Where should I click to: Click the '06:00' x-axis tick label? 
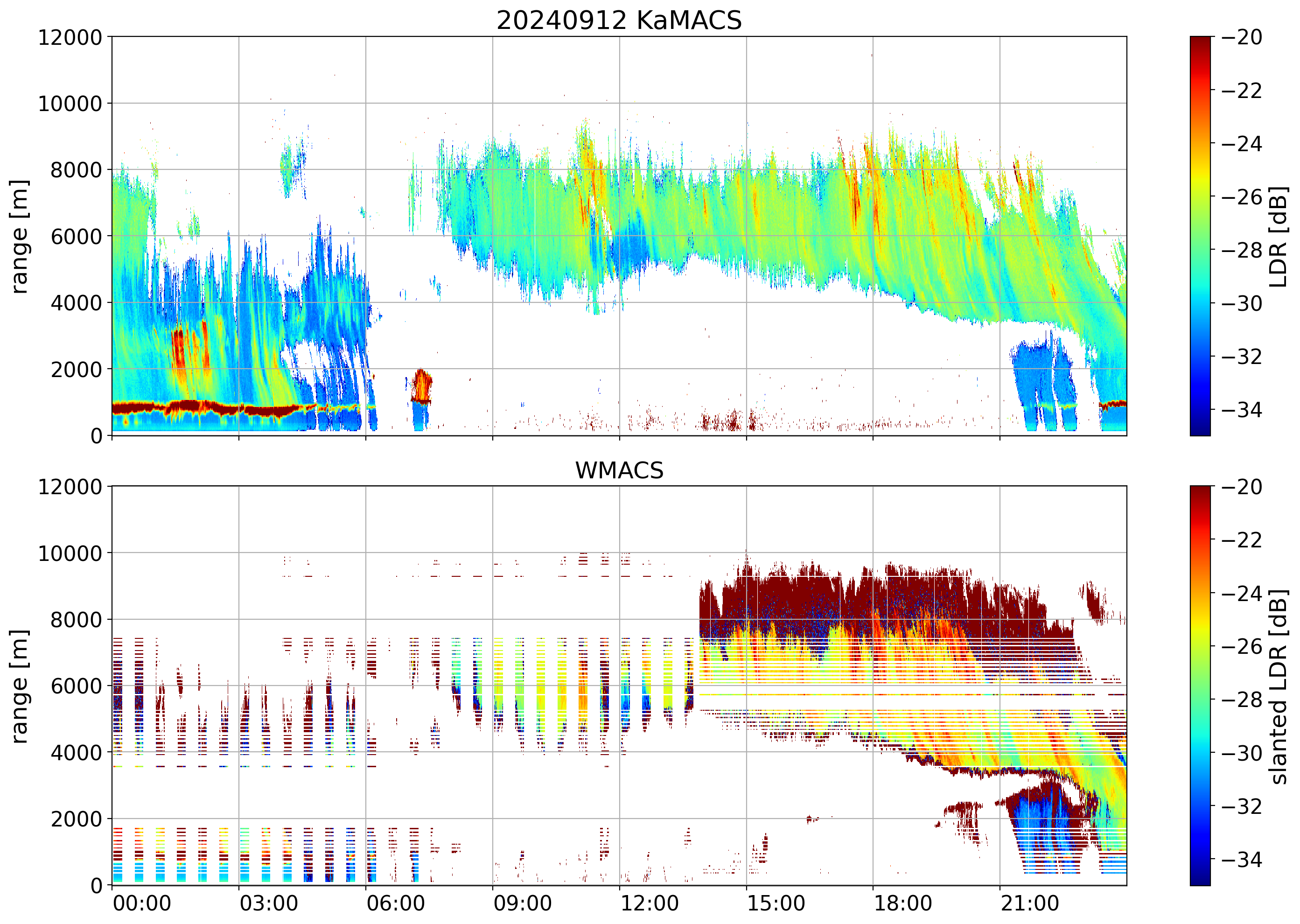395,903
